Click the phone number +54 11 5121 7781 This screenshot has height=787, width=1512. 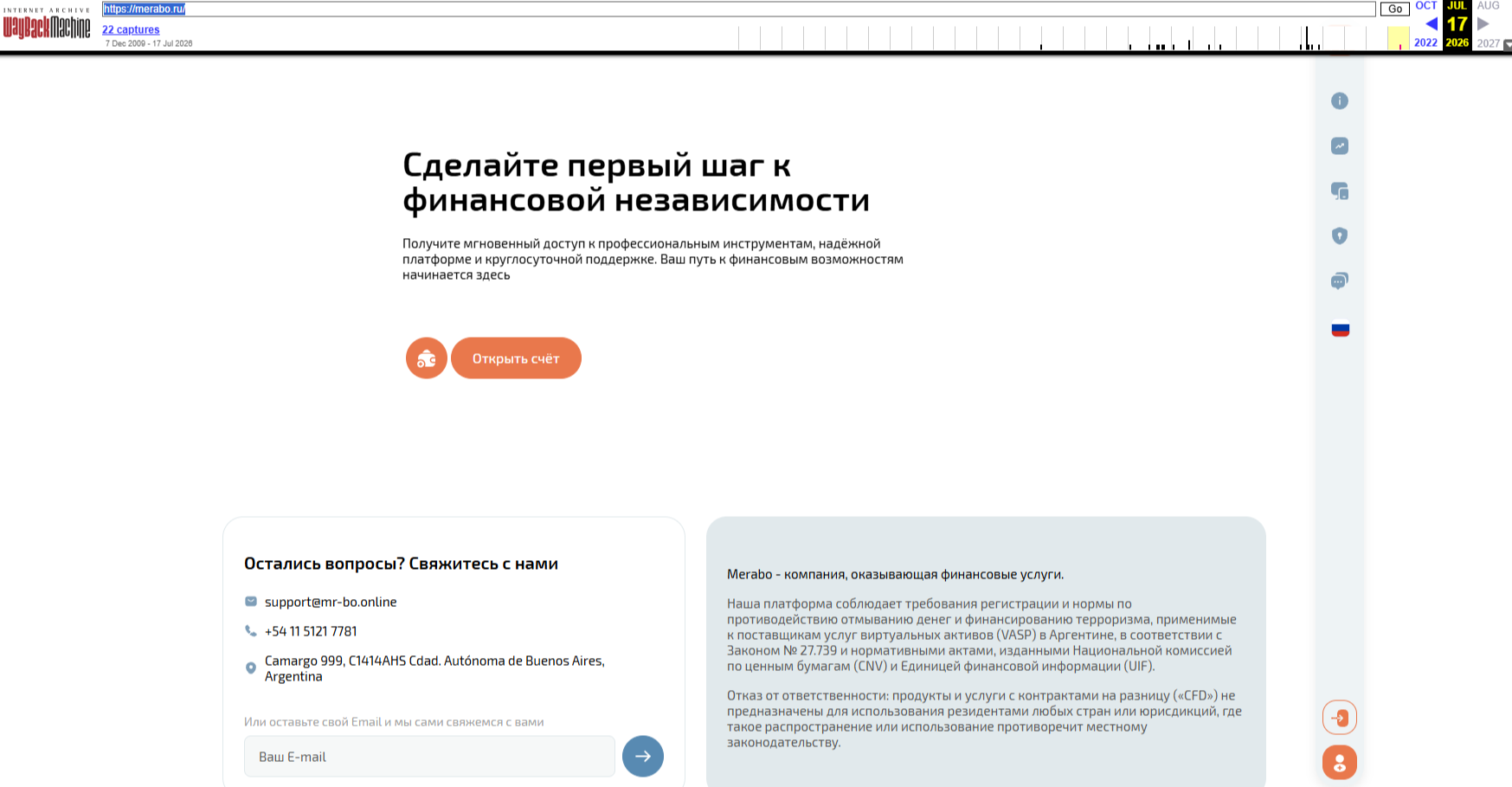coord(311,631)
